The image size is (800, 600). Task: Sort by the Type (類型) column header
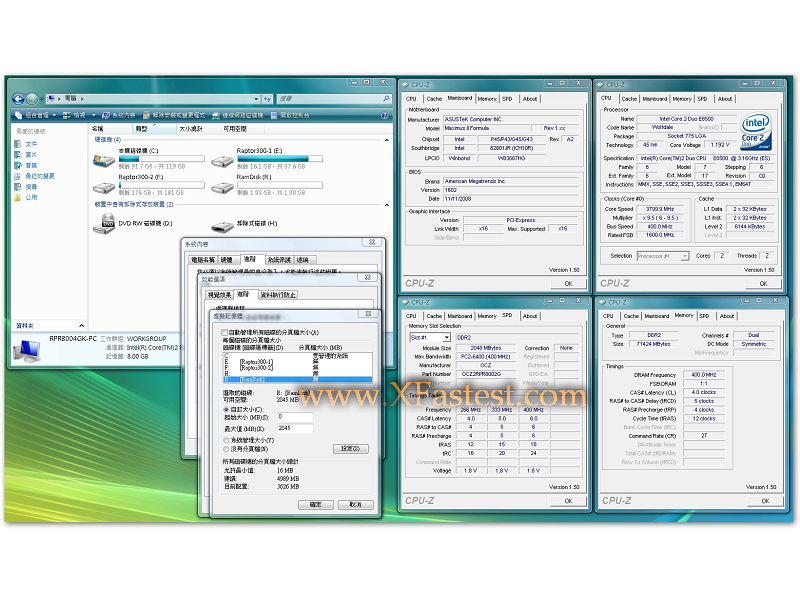tap(154, 129)
